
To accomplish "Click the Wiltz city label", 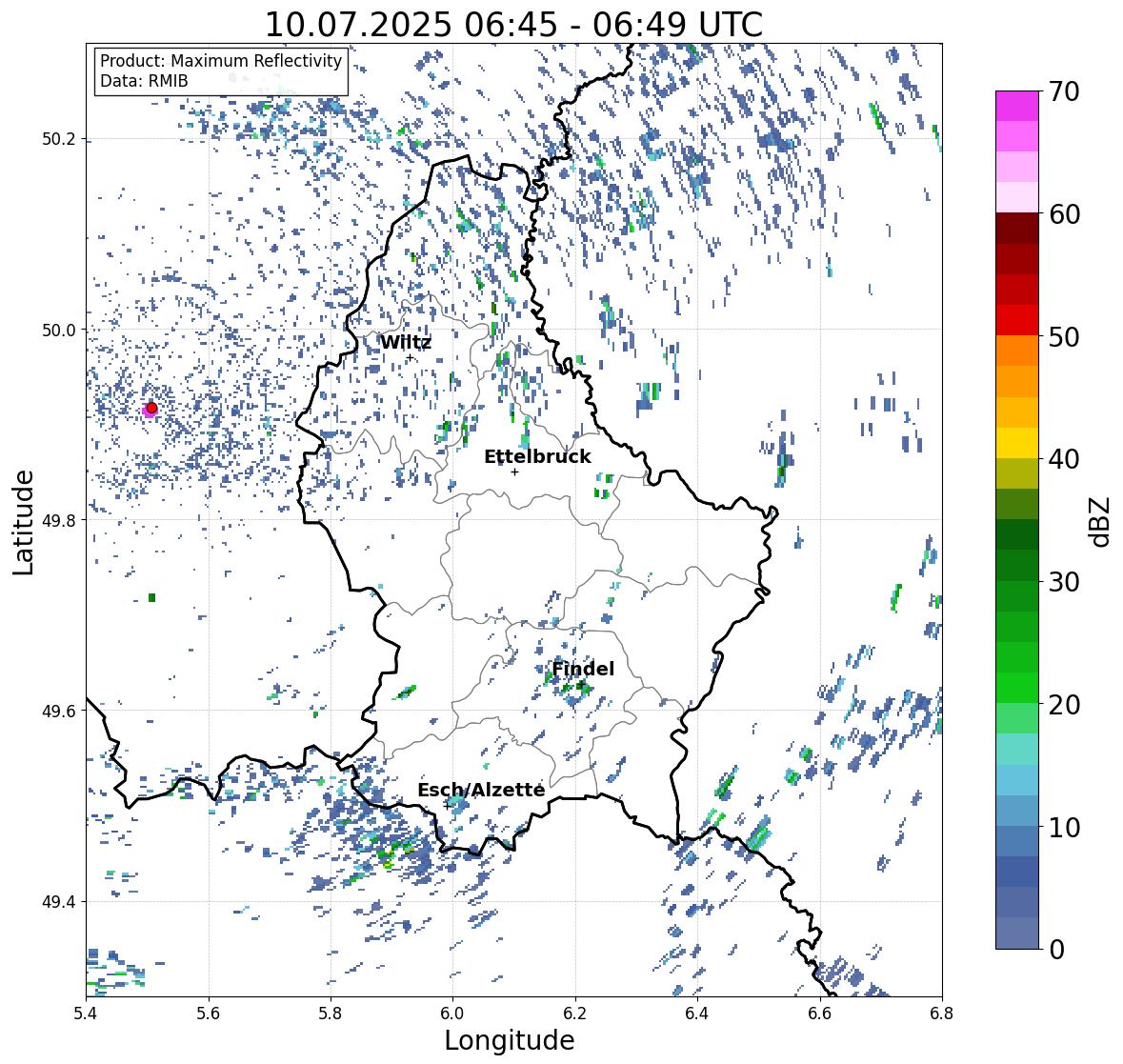I will coord(406,342).
